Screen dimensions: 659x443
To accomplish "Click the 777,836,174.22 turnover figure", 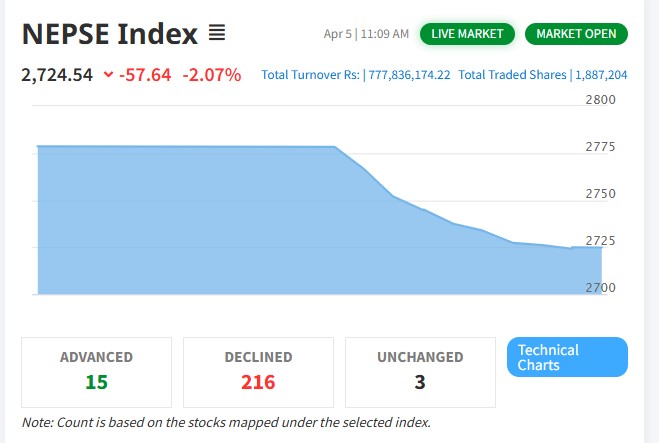I will (408, 75).
